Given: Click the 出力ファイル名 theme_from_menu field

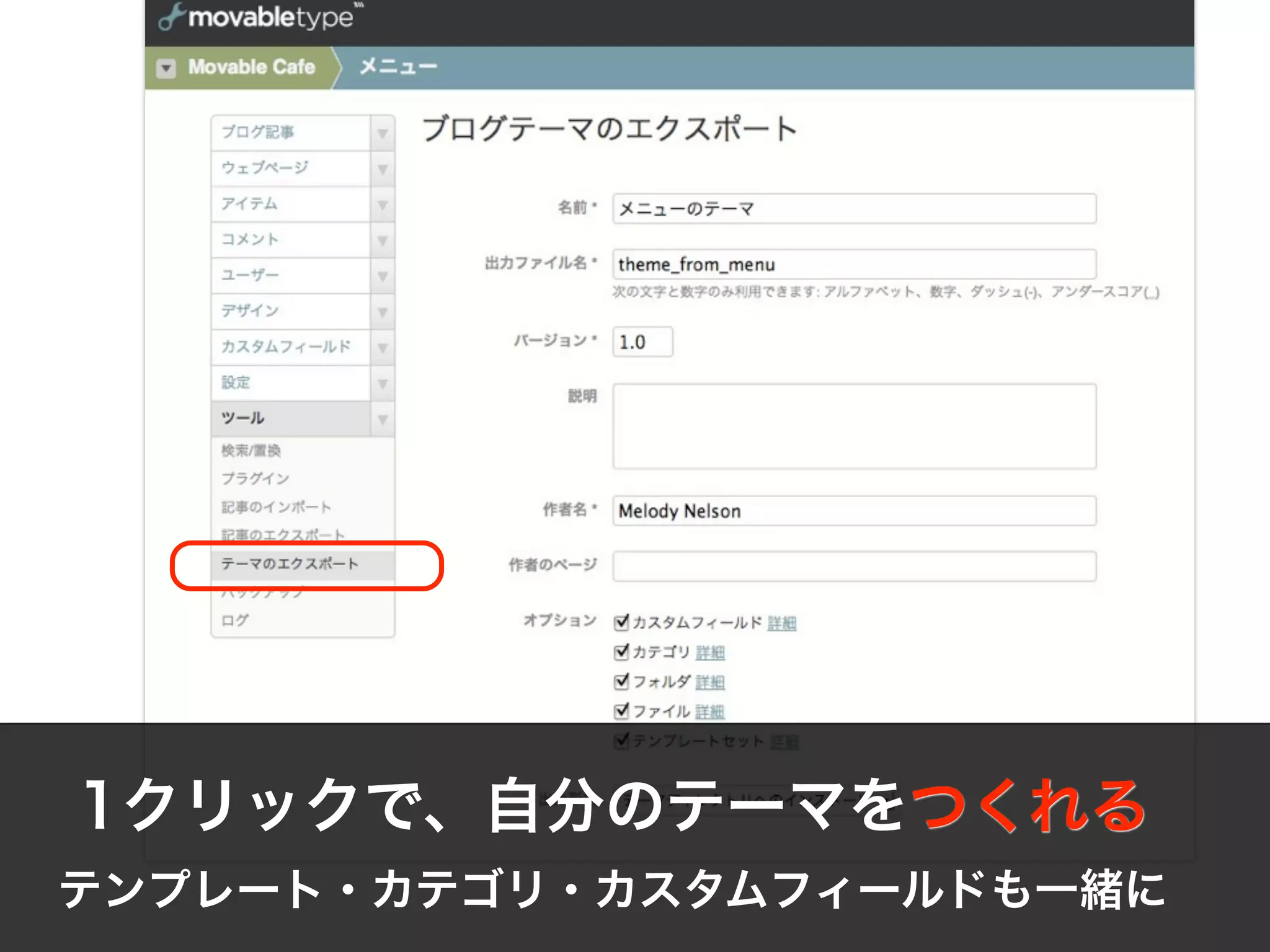Looking at the screenshot, I should (854, 265).
